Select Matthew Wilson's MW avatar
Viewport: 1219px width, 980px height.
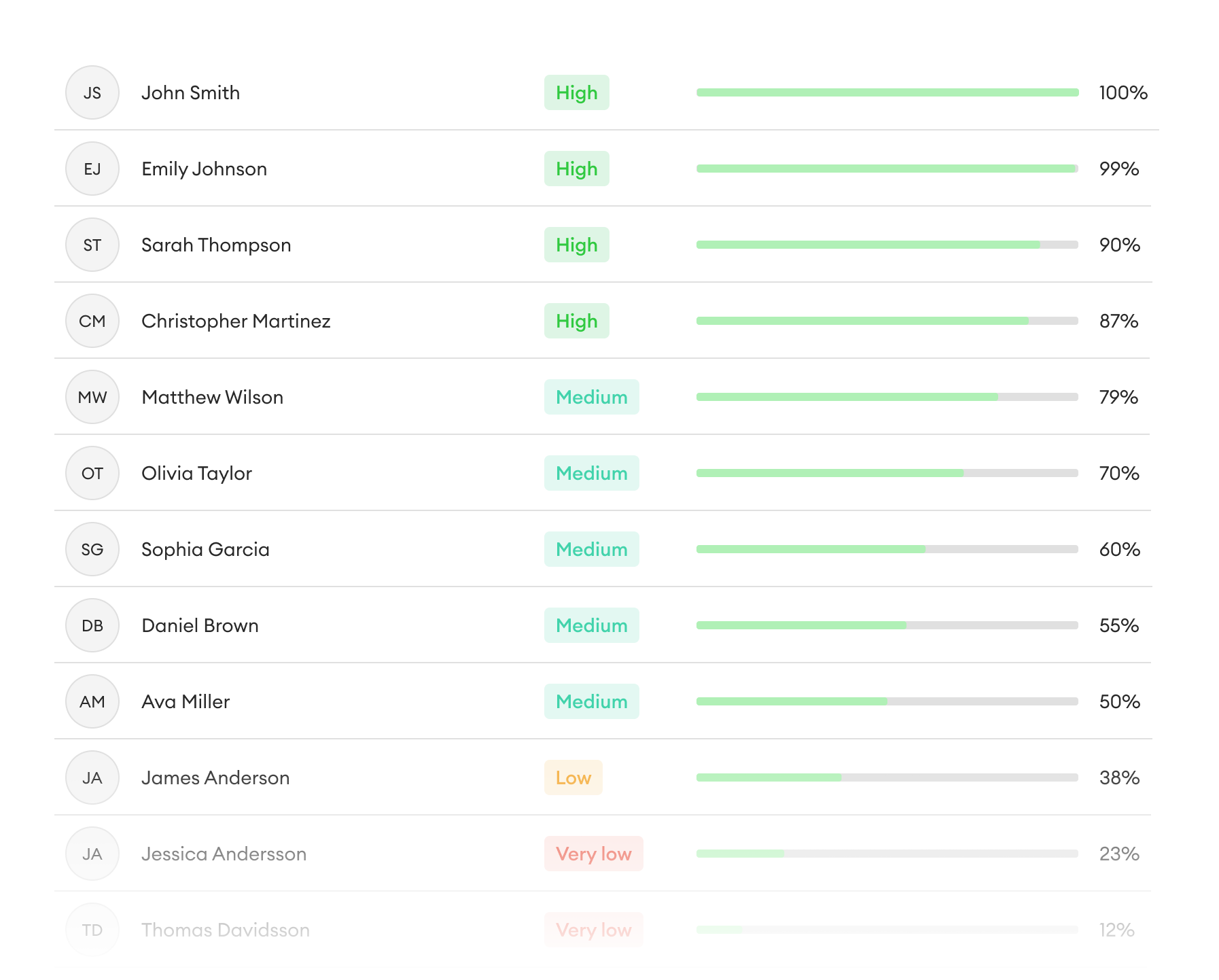(x=92, y=397)
